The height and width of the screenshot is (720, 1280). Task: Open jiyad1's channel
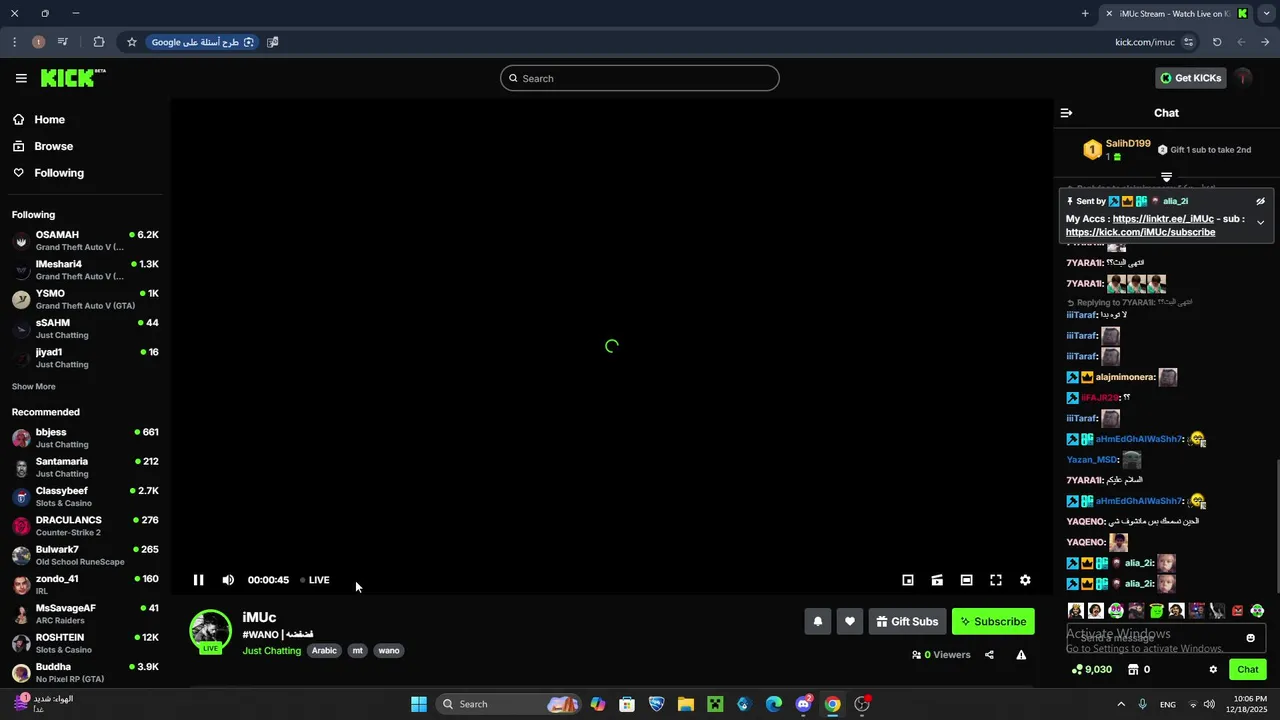(85, 358)
